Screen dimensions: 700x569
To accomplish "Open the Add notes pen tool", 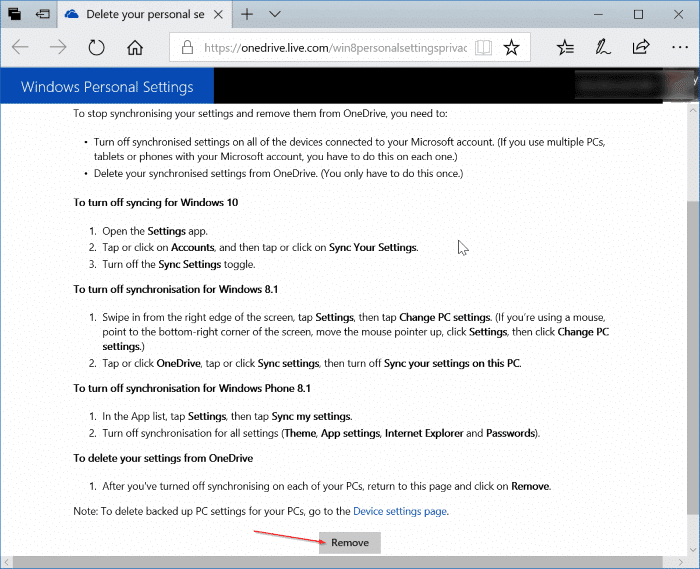I will (603, 47).
